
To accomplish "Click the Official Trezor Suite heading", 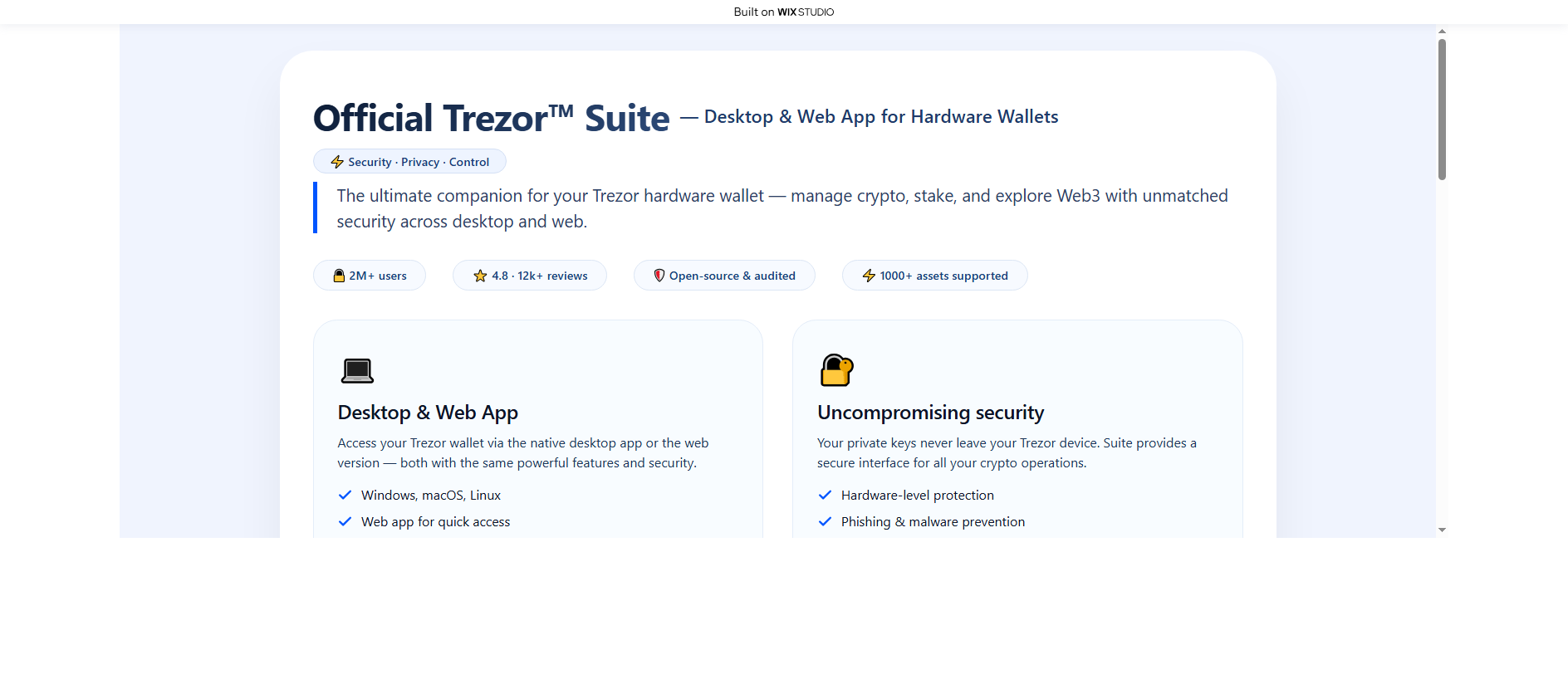I will coord(492,118).
